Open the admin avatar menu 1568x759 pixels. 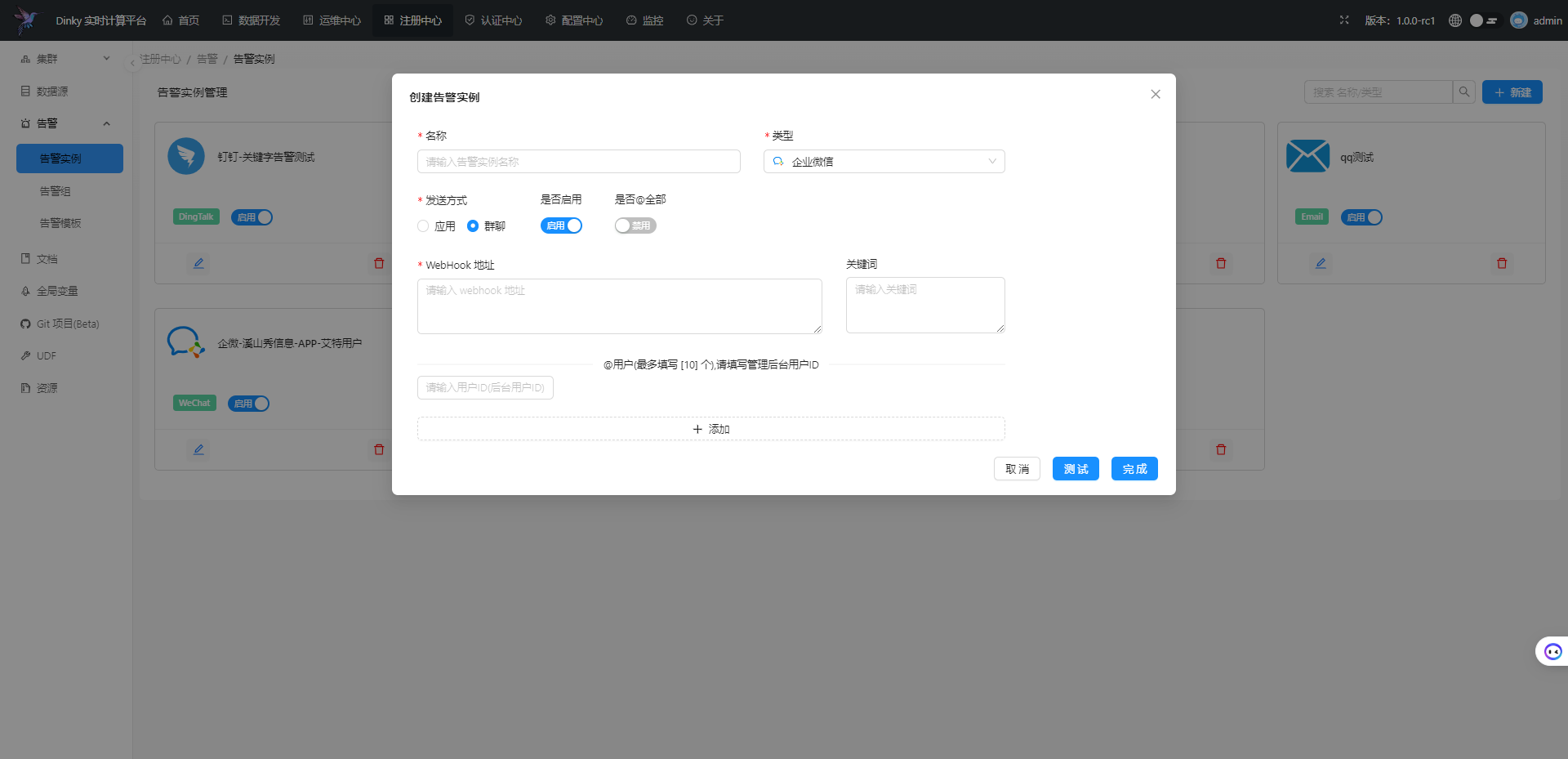tap(1536, 20)
